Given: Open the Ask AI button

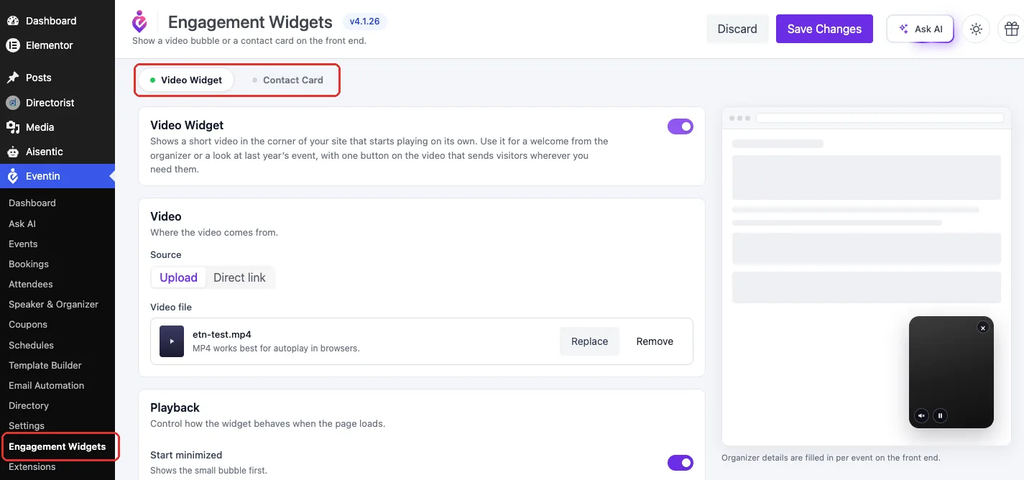Looking at the screenshot, I should click(x=920, y=29).
